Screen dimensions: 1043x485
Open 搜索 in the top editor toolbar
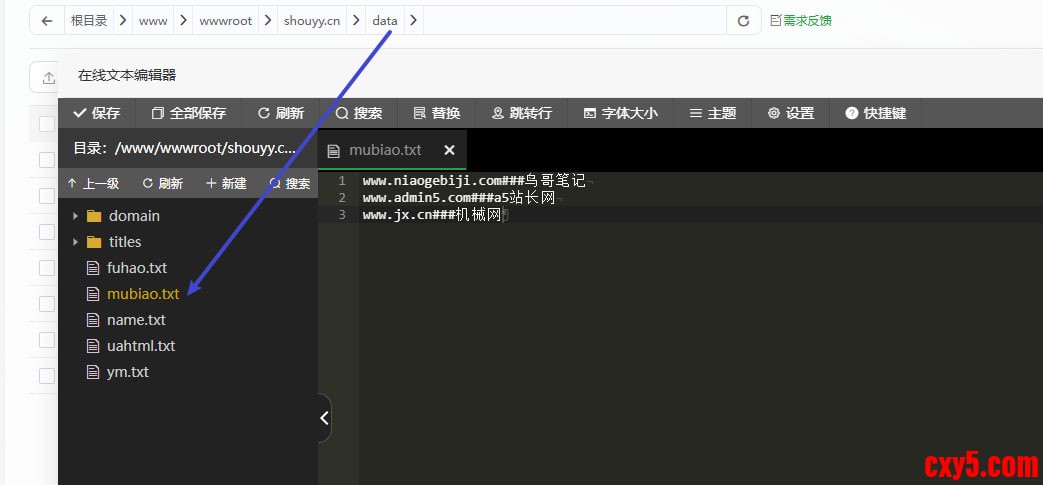pos(359,113)
